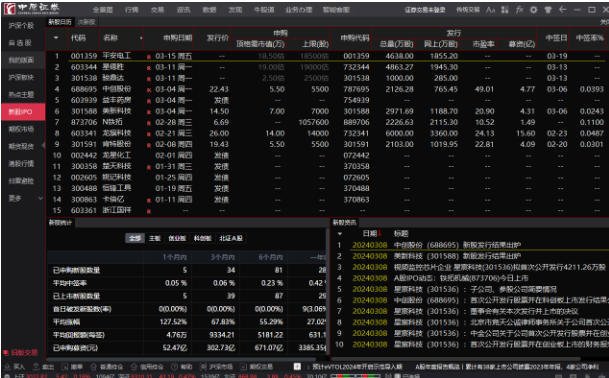Click the back arrow icon in title bar
This screenshot has width=609, height=378.
[562, 10]
